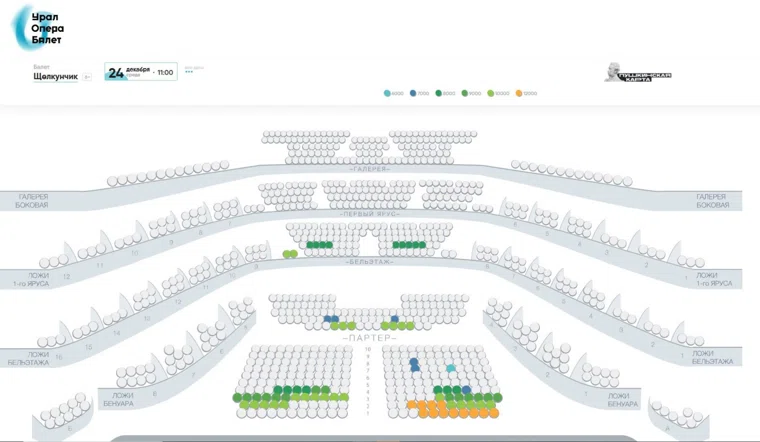Image resolution: width=760 pixels, height=442 pixels.
Task: Click the central ГАЛЕРЕЯ section label
Action: pyautogui.click(x=370, y=168)
